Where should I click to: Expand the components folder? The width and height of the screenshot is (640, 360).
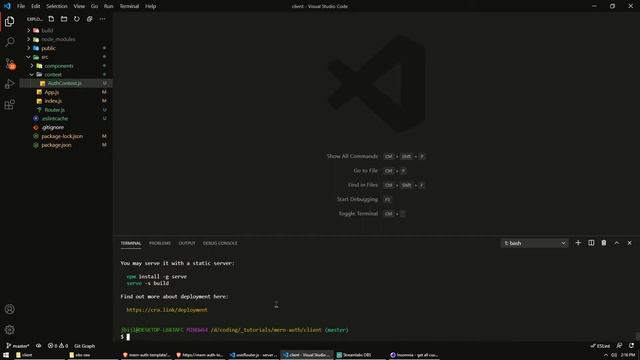(x=59, y=66)
